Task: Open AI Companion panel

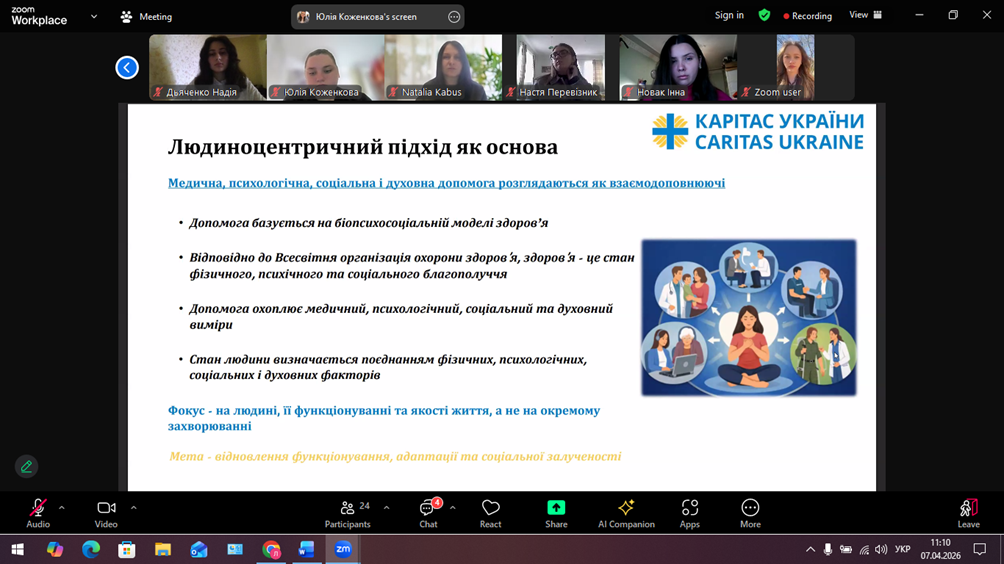Action: point(626,513)
